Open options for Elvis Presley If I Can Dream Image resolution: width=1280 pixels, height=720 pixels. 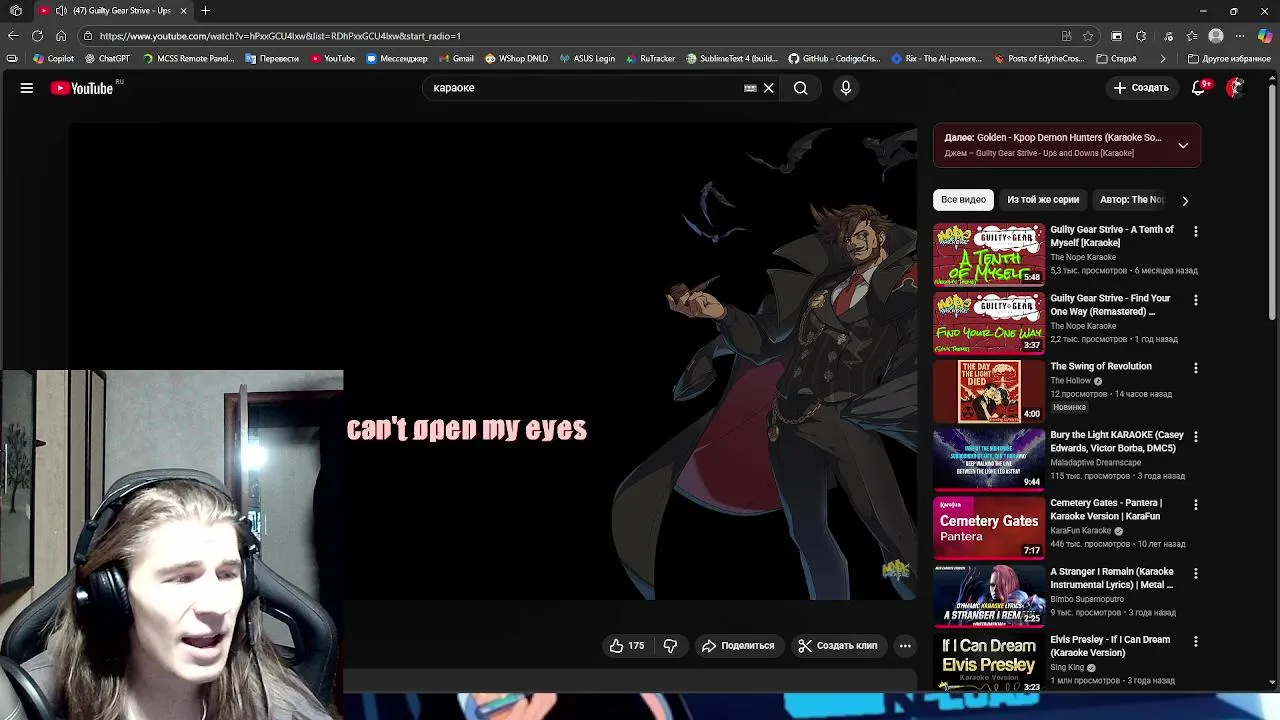[x=1195, y=641]
